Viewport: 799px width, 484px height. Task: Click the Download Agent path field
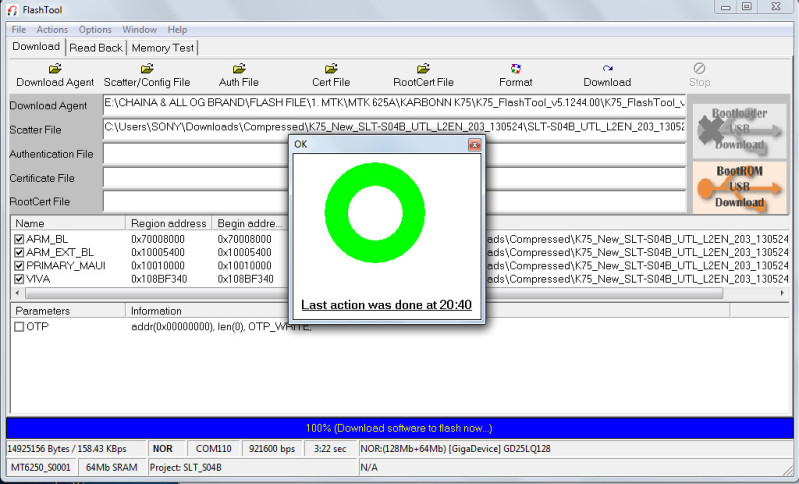[x=394, y=105]
